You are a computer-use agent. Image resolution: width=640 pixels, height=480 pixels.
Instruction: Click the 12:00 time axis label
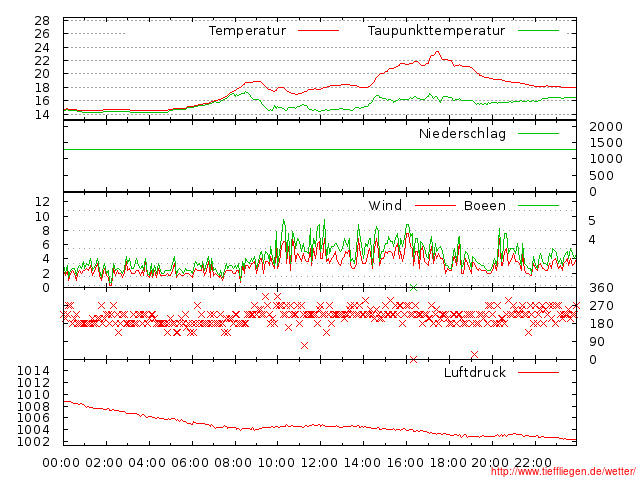click(x=319, y=463)
